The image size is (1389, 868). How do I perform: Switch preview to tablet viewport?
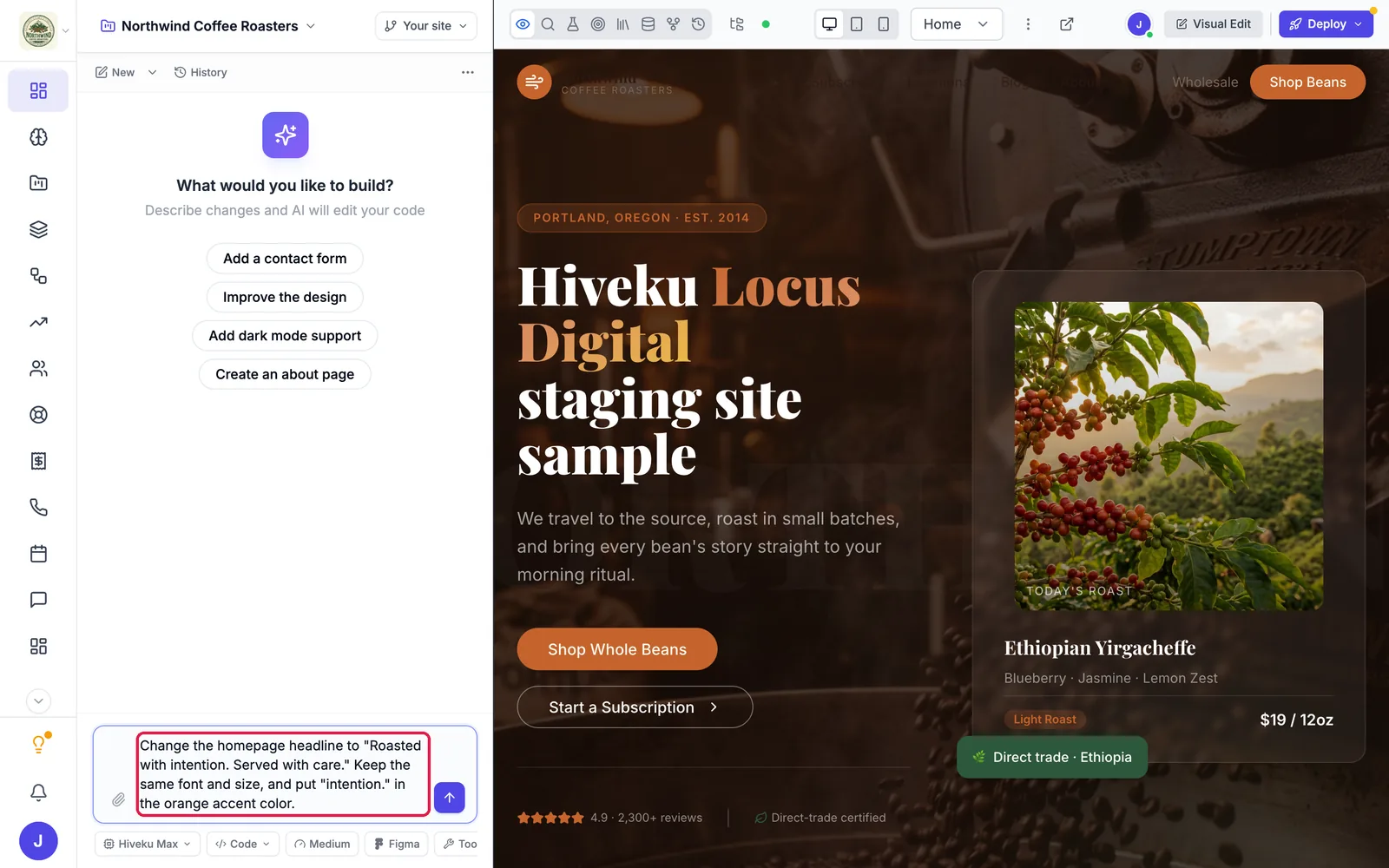click(x=857, y=24)
